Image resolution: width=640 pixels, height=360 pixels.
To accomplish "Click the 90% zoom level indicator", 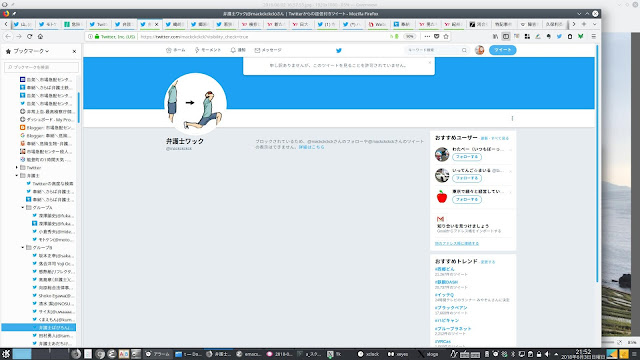I will pos(409,36).
